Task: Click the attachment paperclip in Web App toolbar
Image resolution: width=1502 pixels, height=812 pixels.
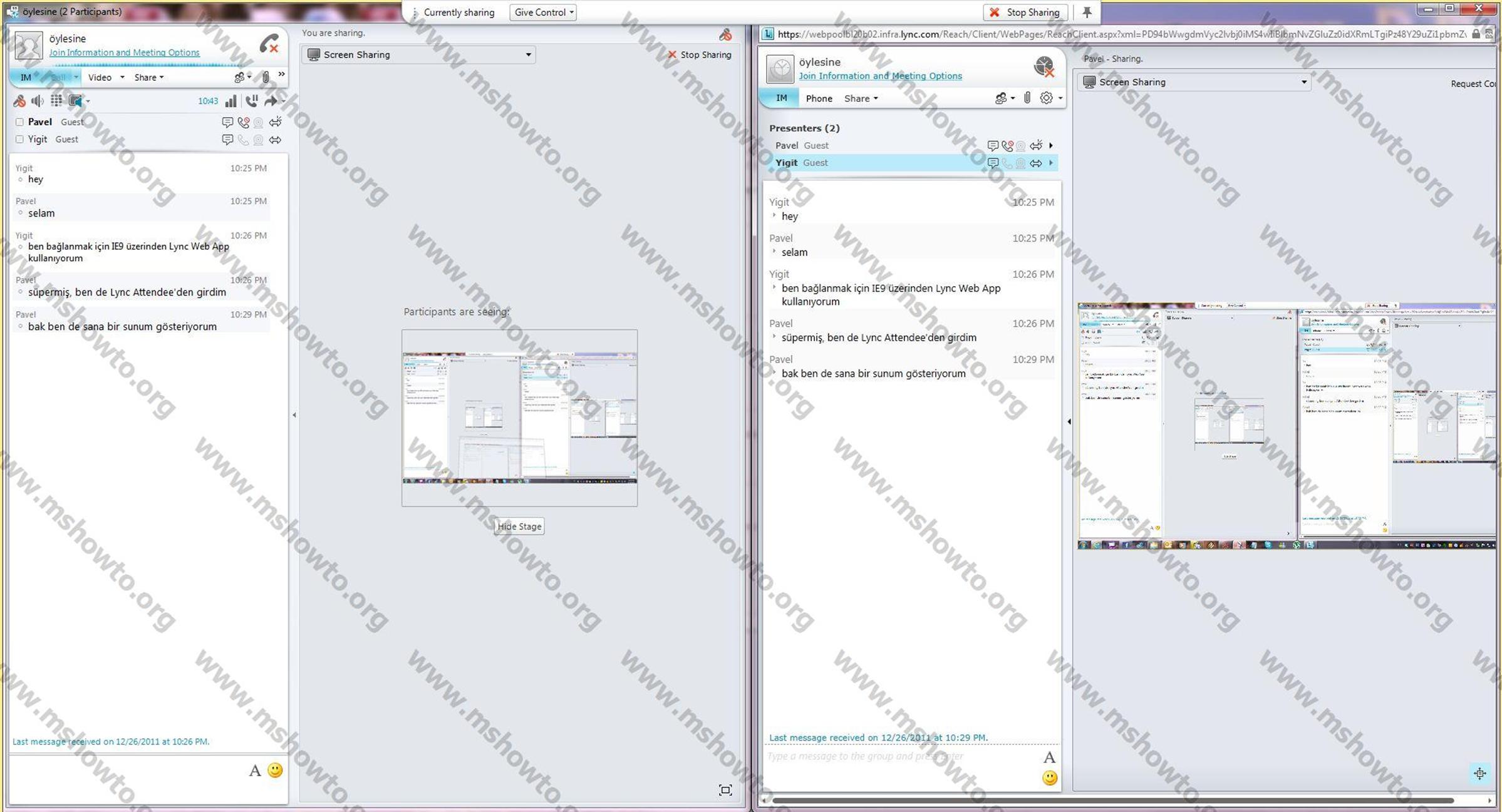Action: point(1027,98)
